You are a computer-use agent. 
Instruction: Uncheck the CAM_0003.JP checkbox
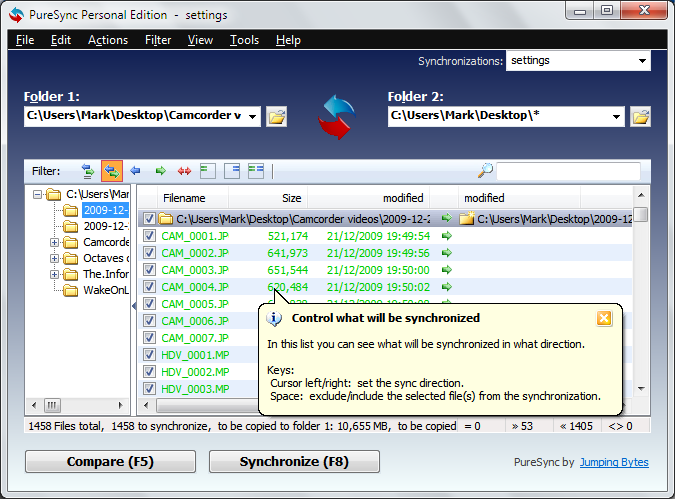(x=149, y=270)
